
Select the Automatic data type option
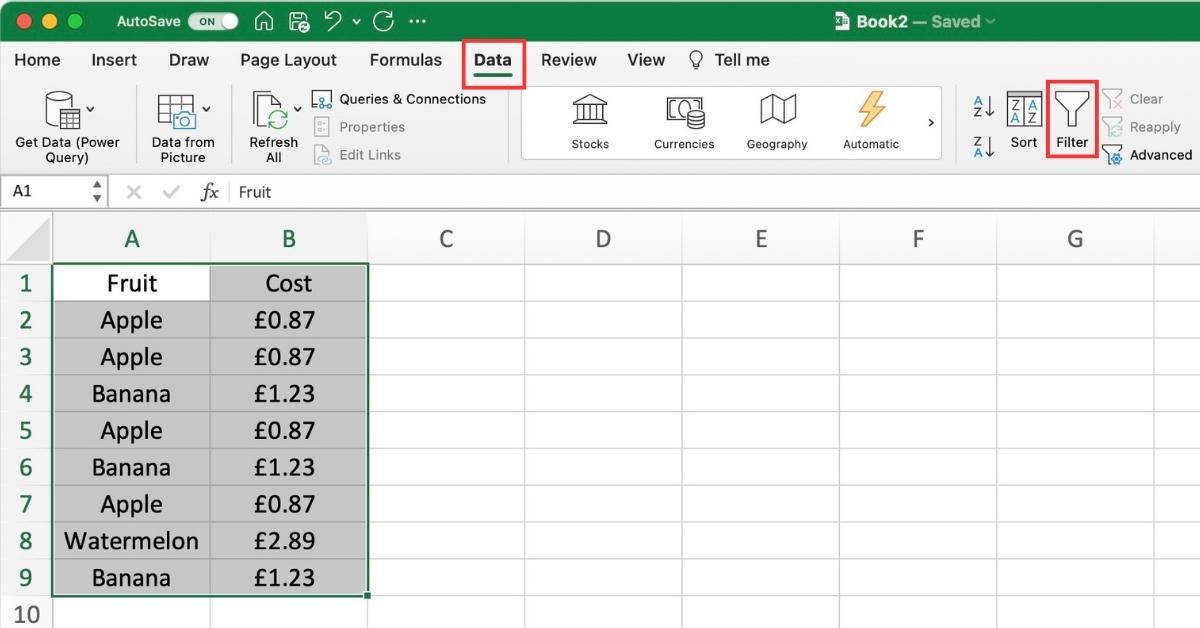870,120
